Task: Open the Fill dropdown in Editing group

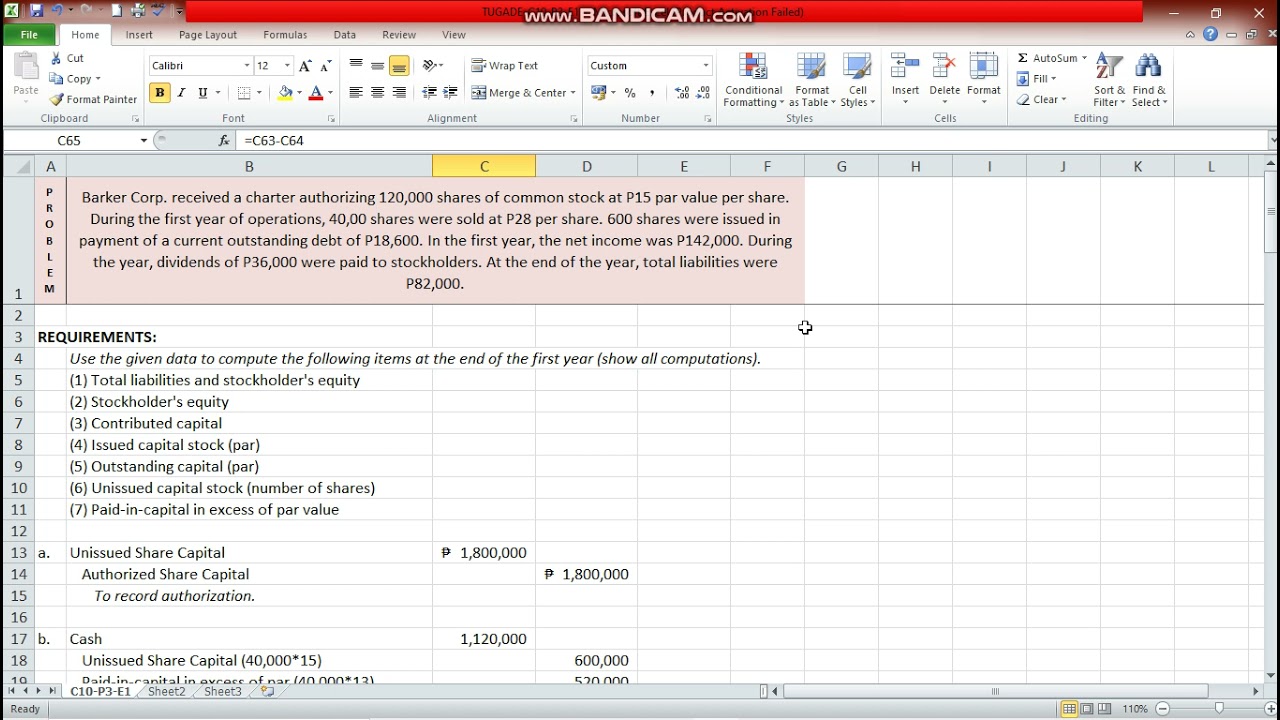Action: 1036,79
